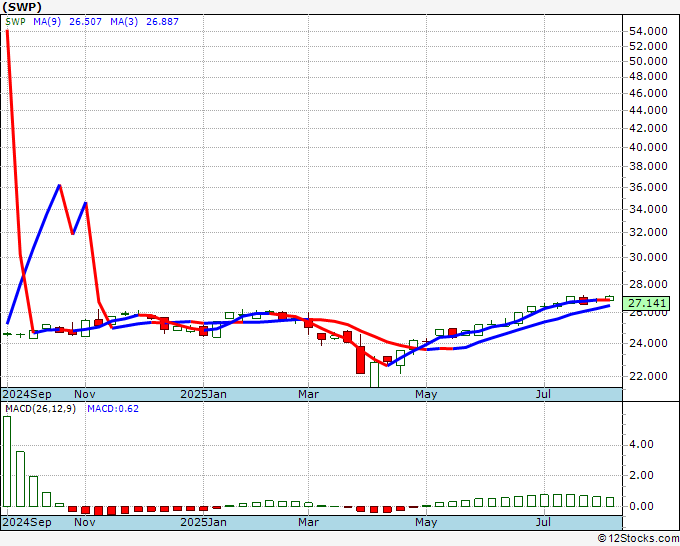Click the 24.000 price axis label
The width and height of the screenshot is (680, 546).
pos(648,343)
